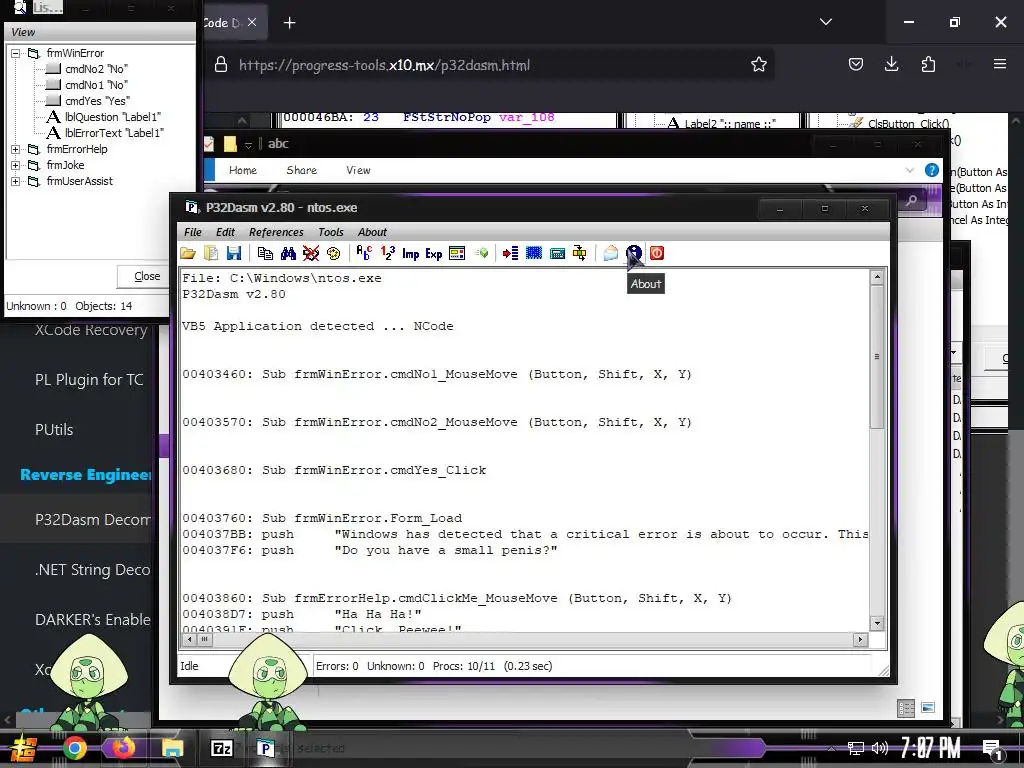1024x768 pixels.
Task: Click the red arrow with lines icon
Action: coord(511,253)
